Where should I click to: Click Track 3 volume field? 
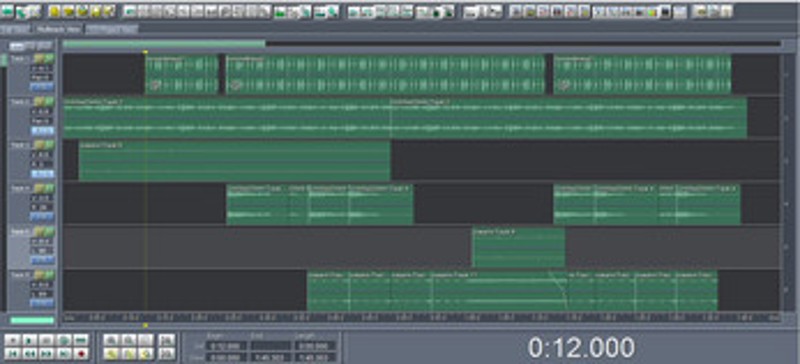(42, 155)
